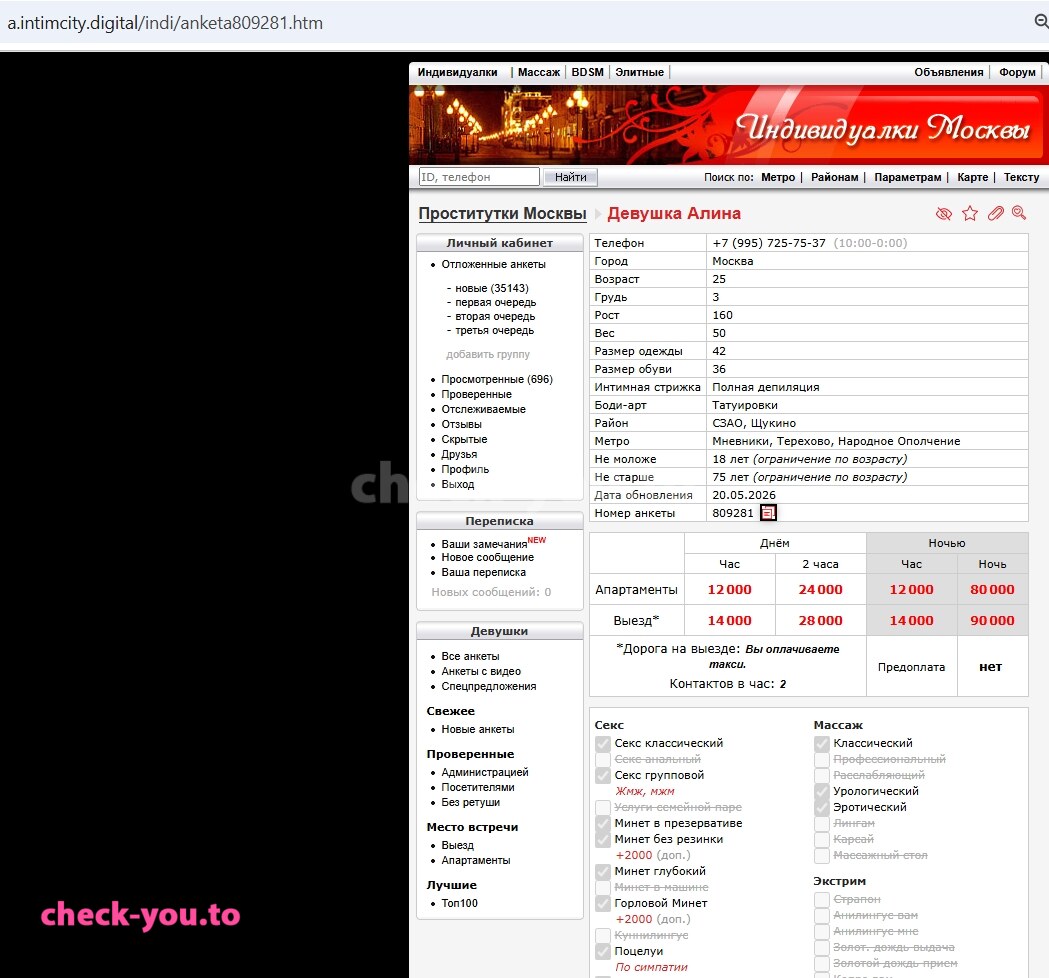Click the 'Найти' search button
This screenshot has height=978, width=1049.
(x=570, y=177)
